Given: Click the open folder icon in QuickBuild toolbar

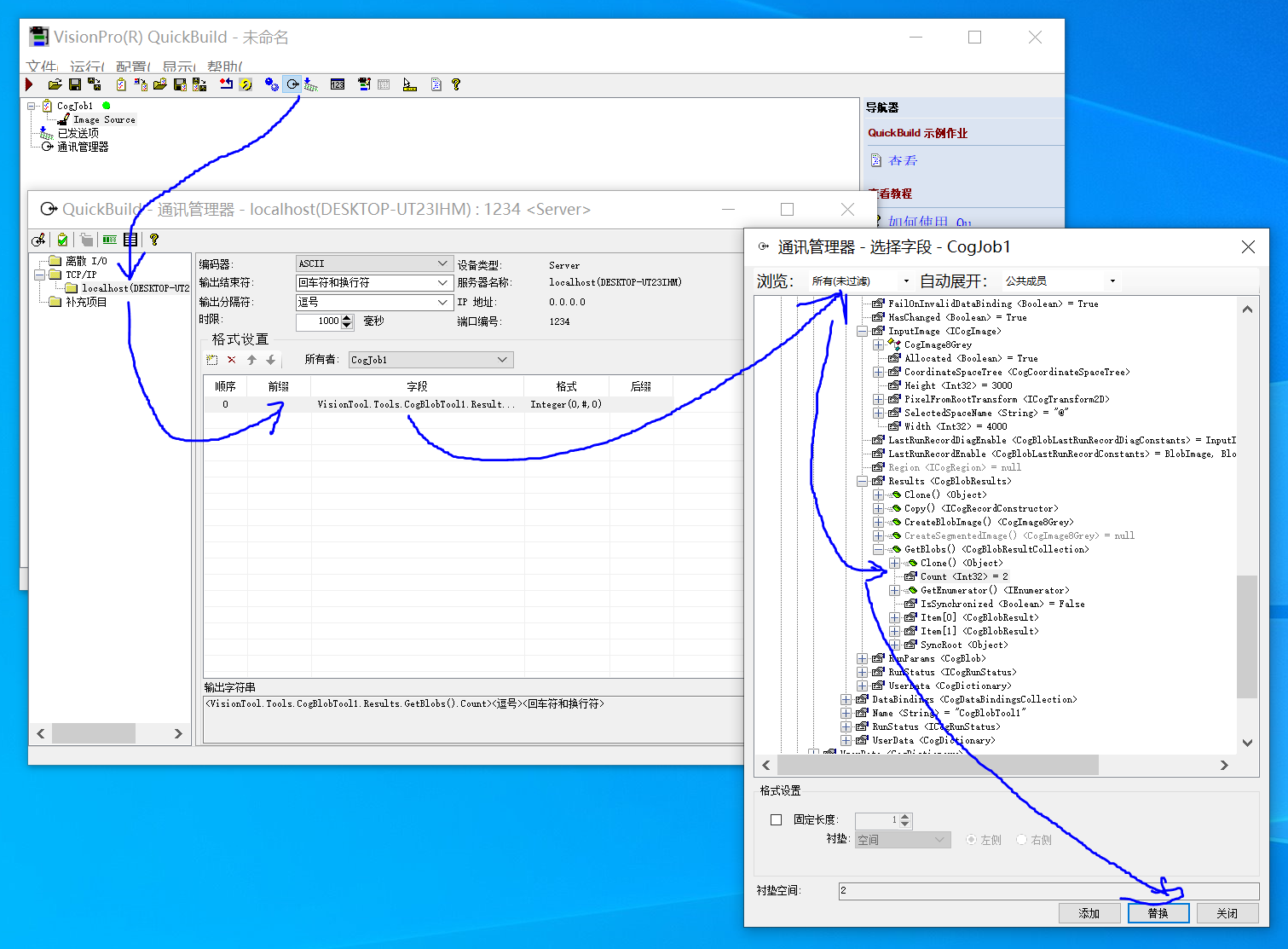Looking at the screenshot, I should [x=55, y=84].
